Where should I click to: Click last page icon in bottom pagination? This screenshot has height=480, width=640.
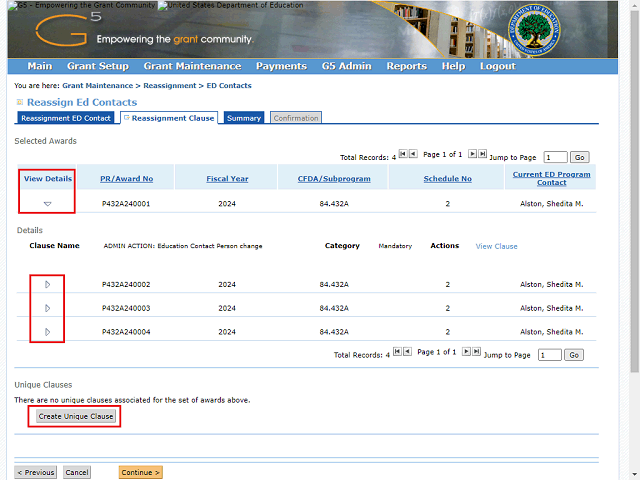(x=478, y=352)
